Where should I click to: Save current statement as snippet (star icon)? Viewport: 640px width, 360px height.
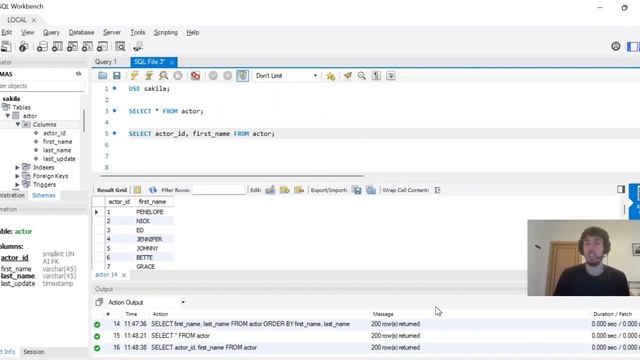click(x=330, y=76)
